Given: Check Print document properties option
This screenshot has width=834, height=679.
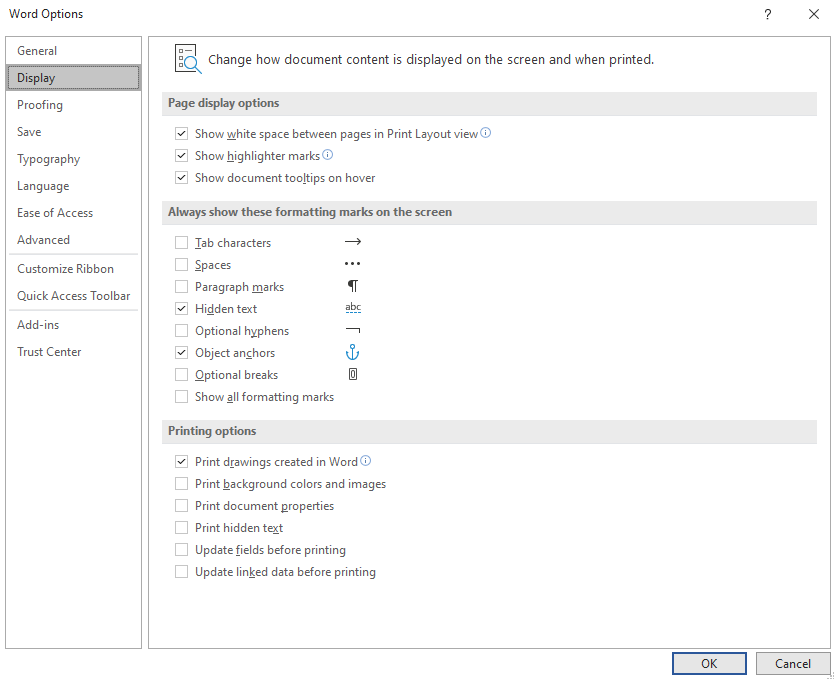Looking at the screenshot, I should click(x=181, y=506).
